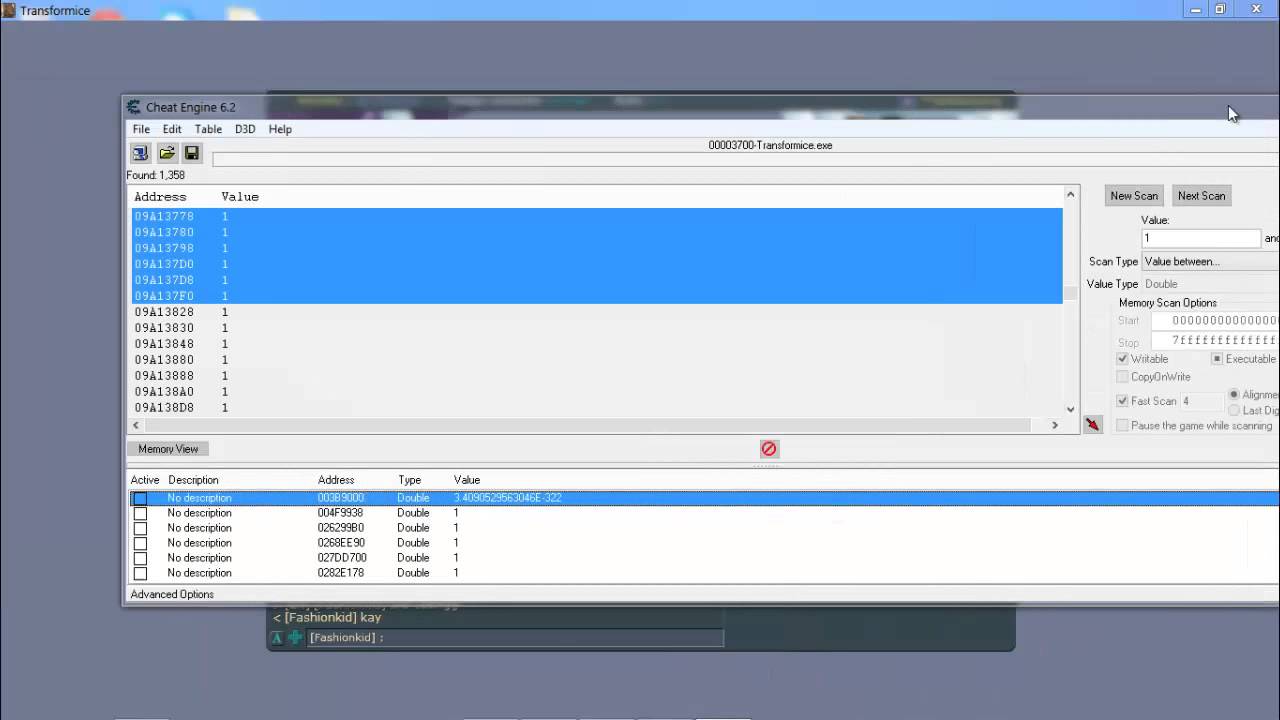Click the Start address field
Screen dimensions: 1280x720
[1215, 321]
